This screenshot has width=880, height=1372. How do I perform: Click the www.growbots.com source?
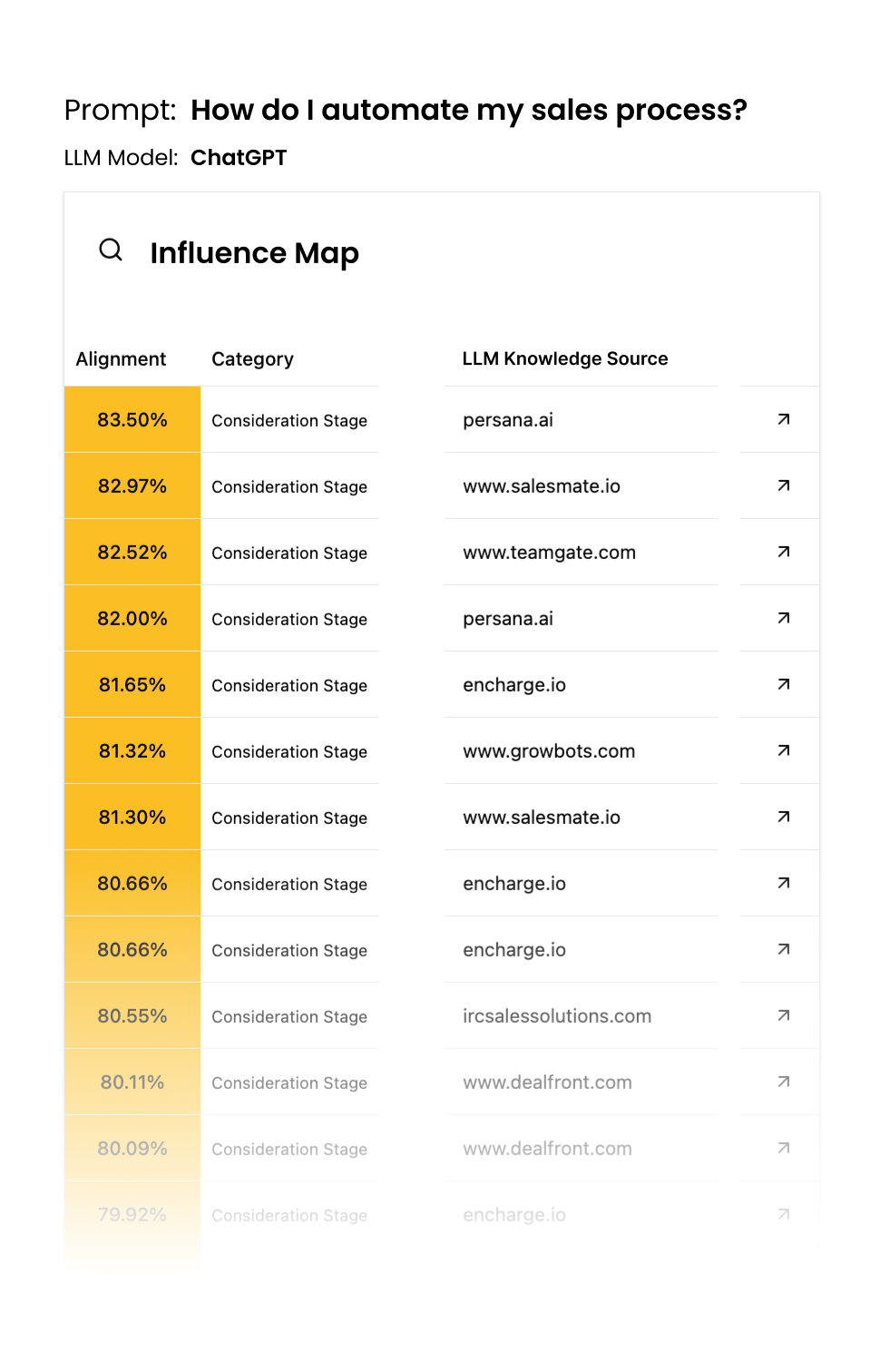tap(549, 751)
